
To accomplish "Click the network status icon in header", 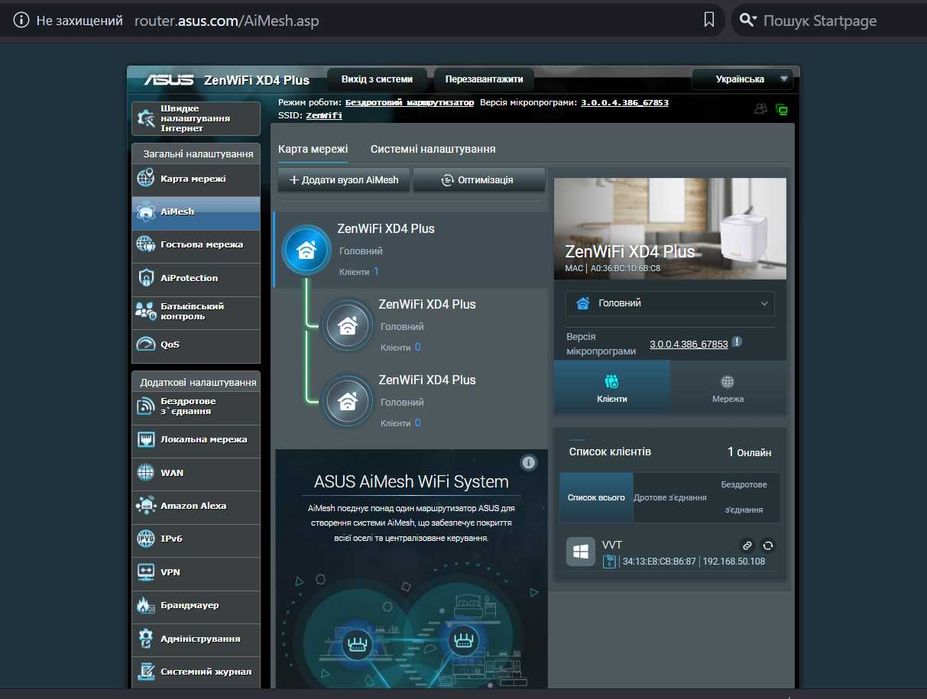I will pos(782,109).
